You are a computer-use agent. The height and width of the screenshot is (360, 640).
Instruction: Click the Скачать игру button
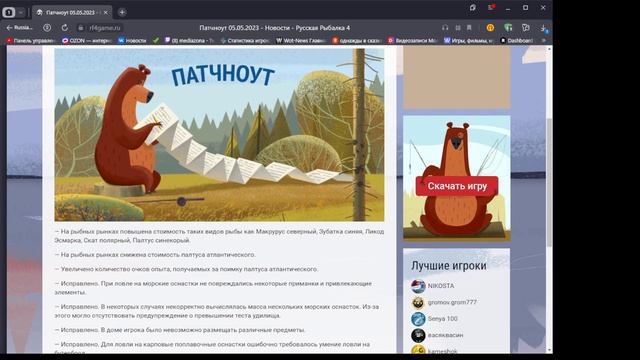(457, 186)
